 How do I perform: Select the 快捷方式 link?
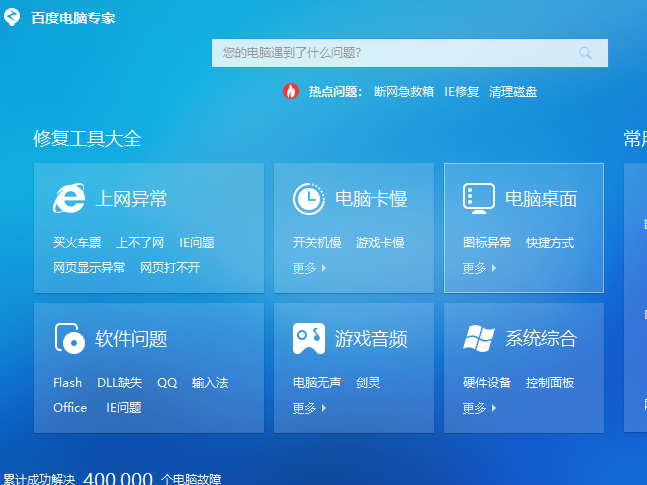550,243
